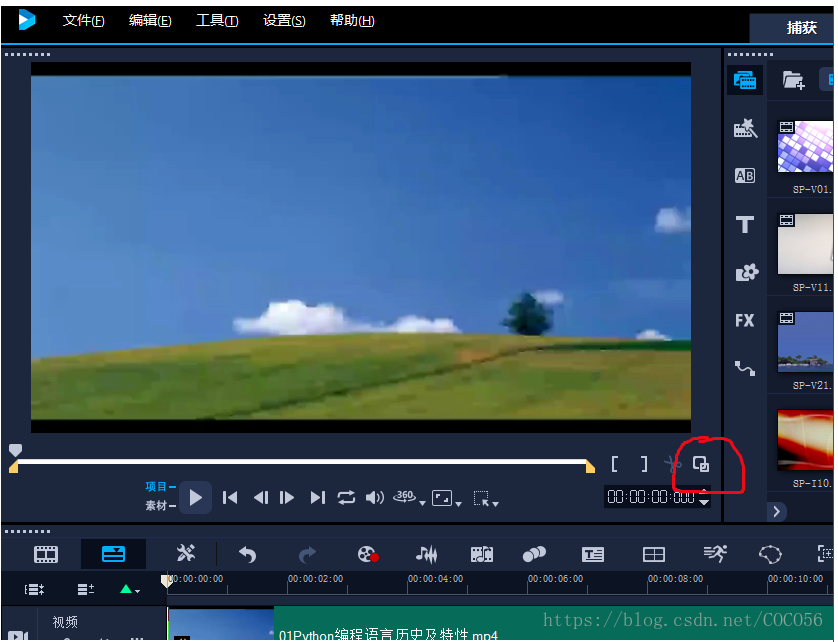Select the SP-V11 video thumbnail
This screenshot has height=642, width=838.
point(805,244)
